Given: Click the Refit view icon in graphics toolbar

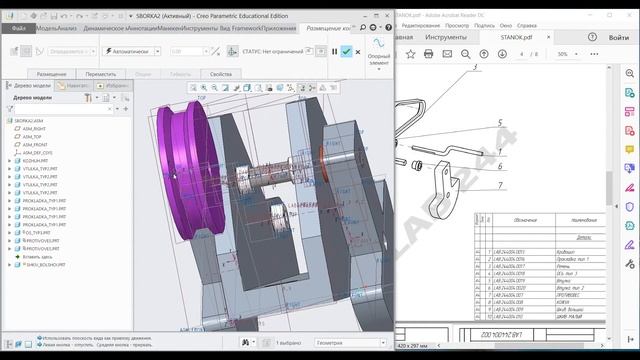Looking at the screenshot, I should (193, 88).
